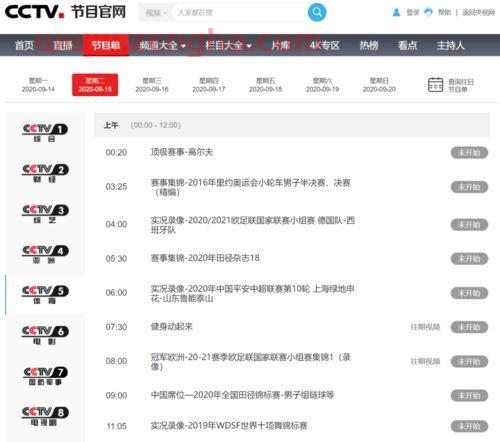Viewport: 500px width, 442px height.
Task: Click the blue search magnifier button
Action: coord(317,12)
